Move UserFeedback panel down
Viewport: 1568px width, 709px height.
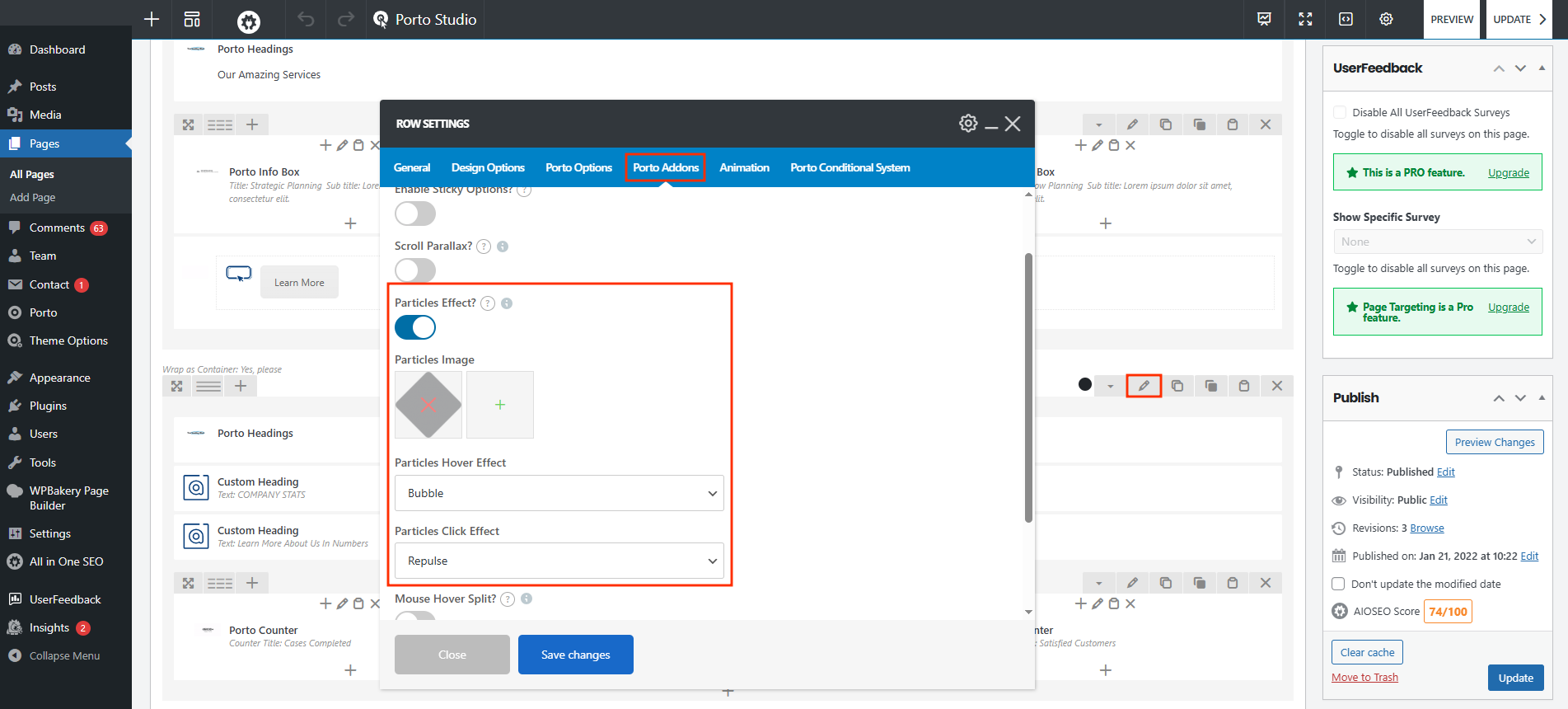tap(1520, 68)
